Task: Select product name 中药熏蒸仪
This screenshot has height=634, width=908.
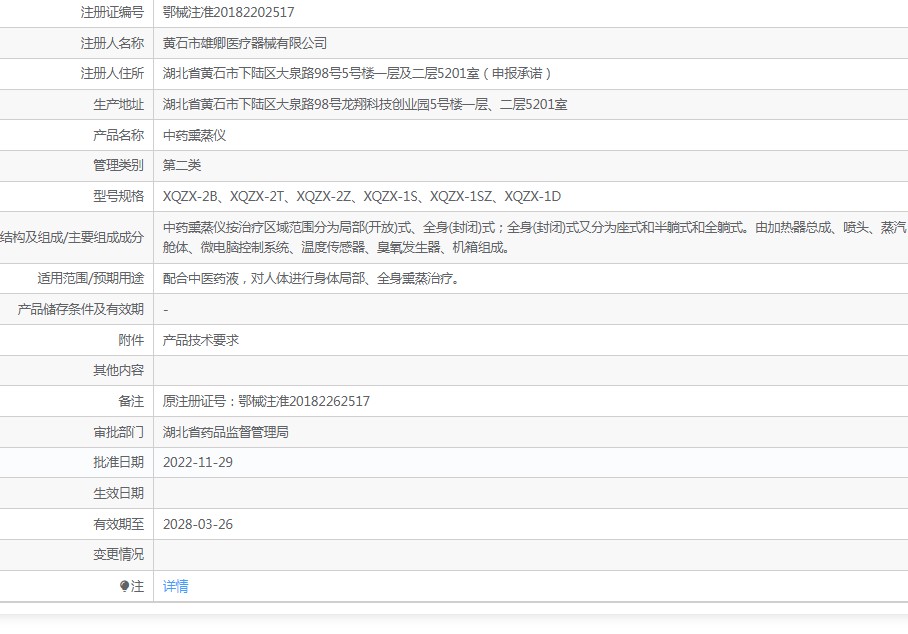Action: point(194,135)
